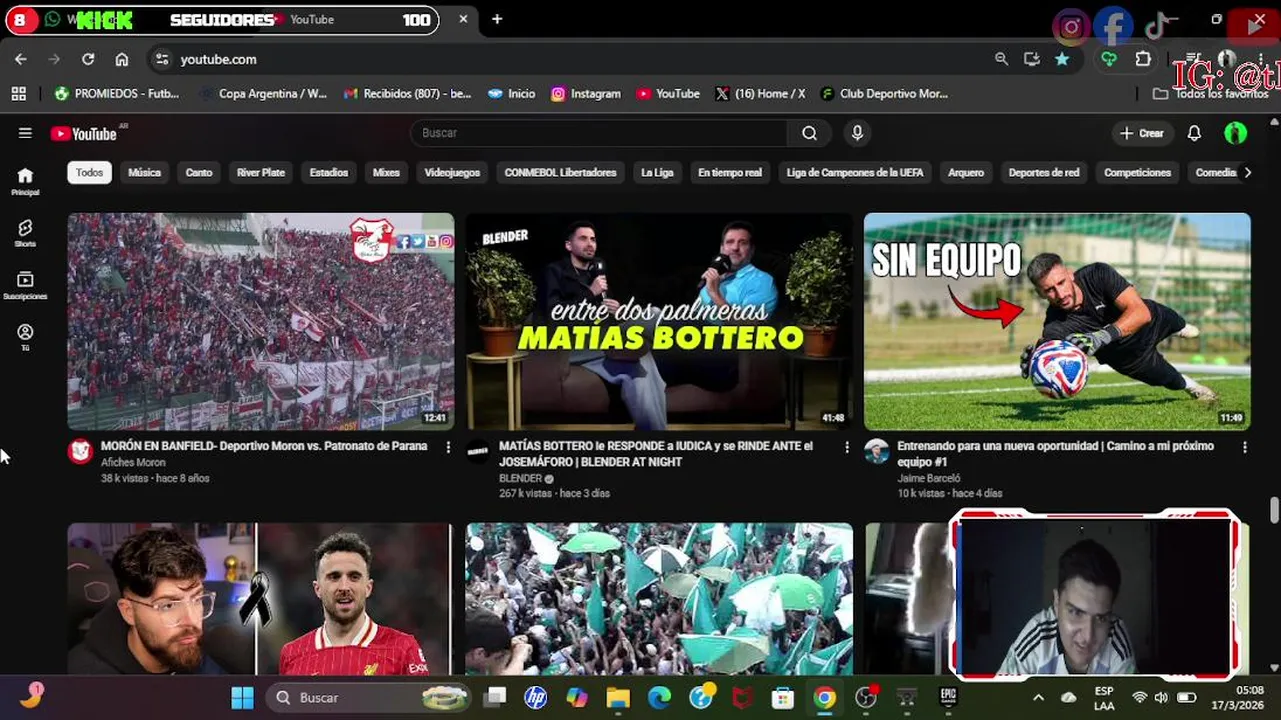Image resolution: width=1281 pixels, height=720 pixels.
Task: Select the En tiempo real chip
Action: (730, 172)
